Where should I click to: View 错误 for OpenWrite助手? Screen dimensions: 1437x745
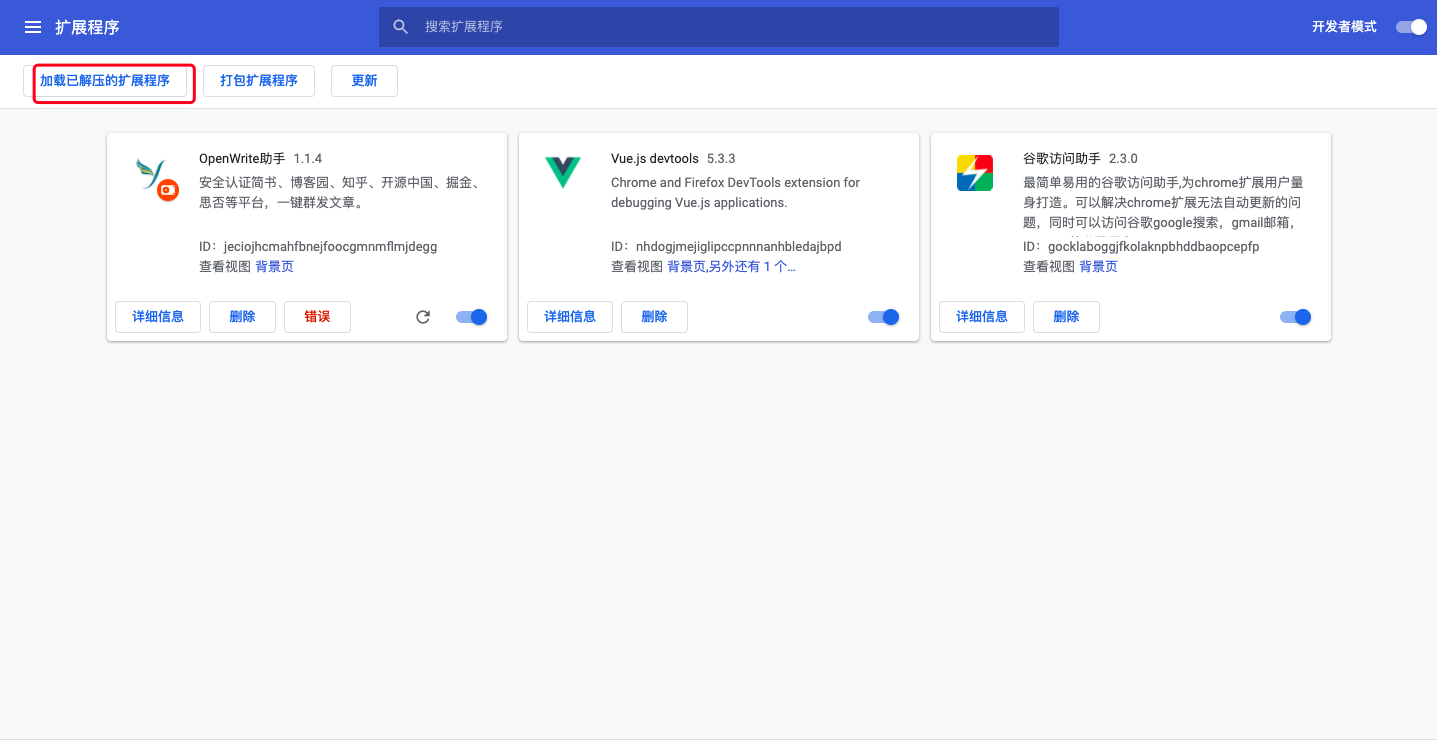click(x=317, y=317)
